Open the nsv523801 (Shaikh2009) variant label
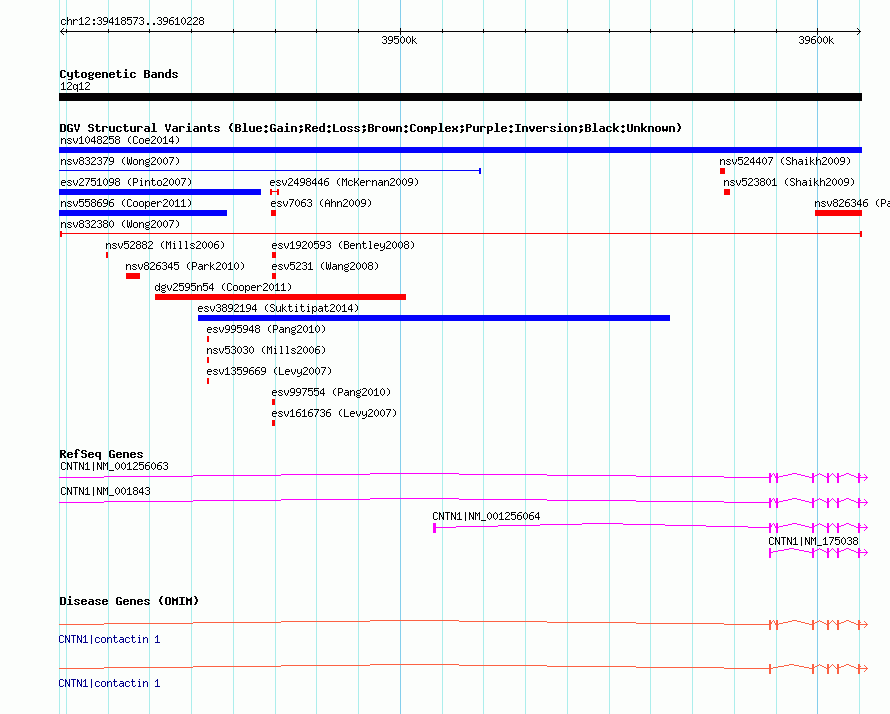The width and height of the screenshot is (890, 714). (x=789, y=182)
